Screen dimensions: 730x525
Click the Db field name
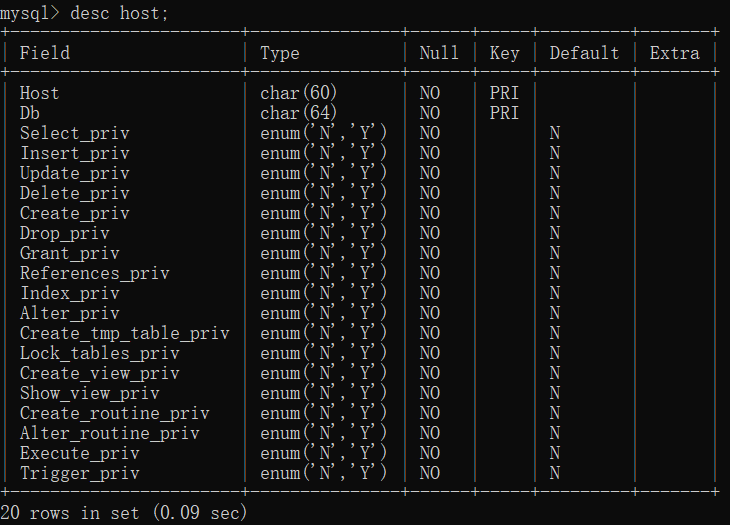coord(30,113)
